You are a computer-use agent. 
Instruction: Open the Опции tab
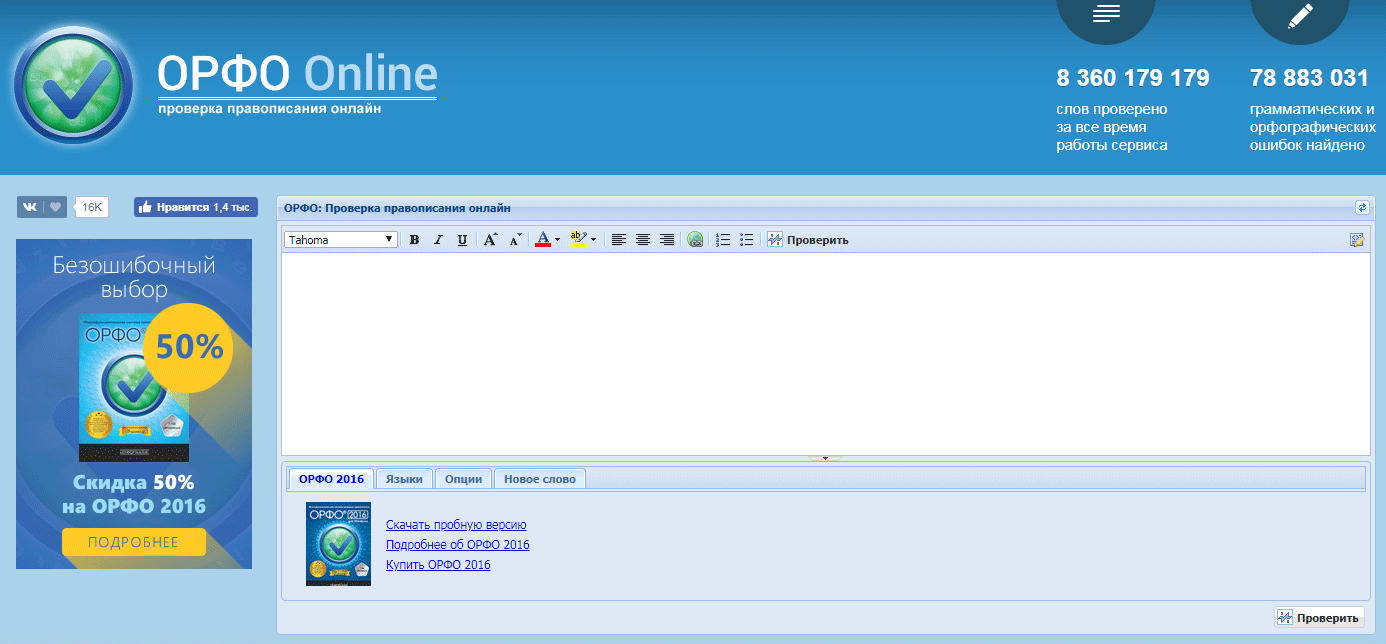coord(463,479)
